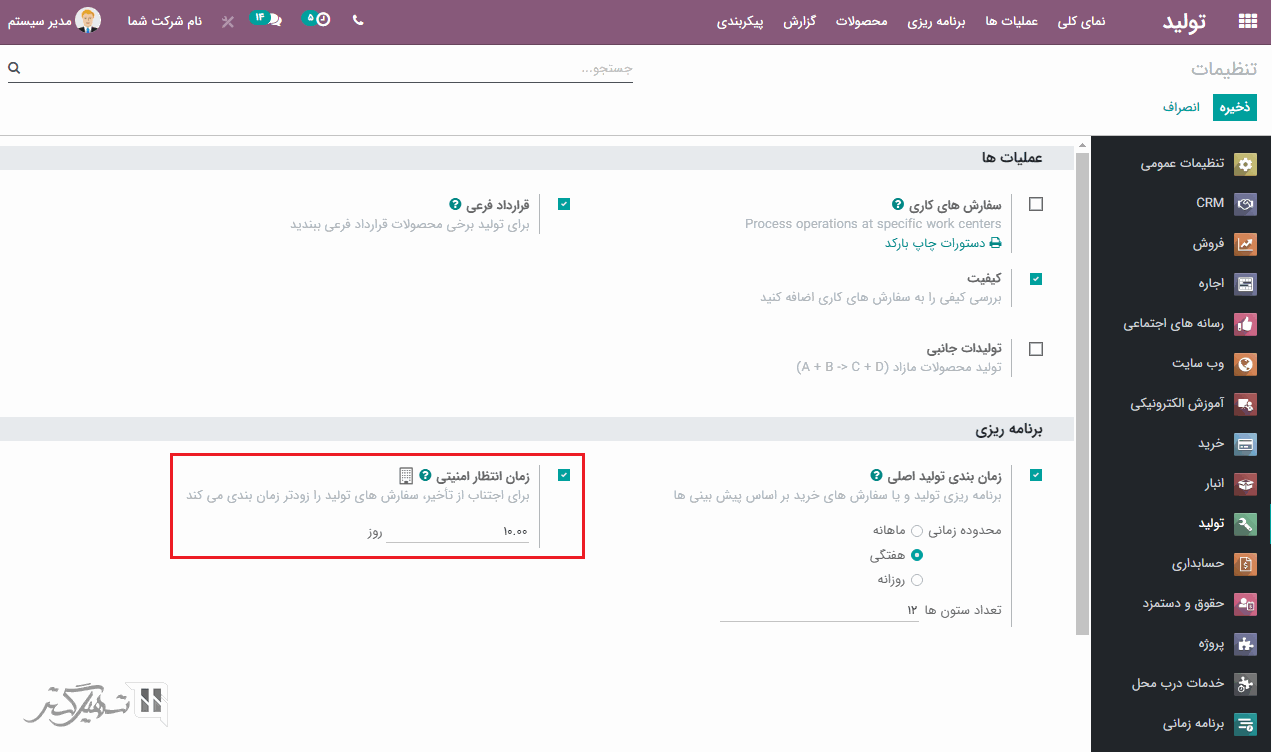Click the search magnifier icon

pos(14,68)
